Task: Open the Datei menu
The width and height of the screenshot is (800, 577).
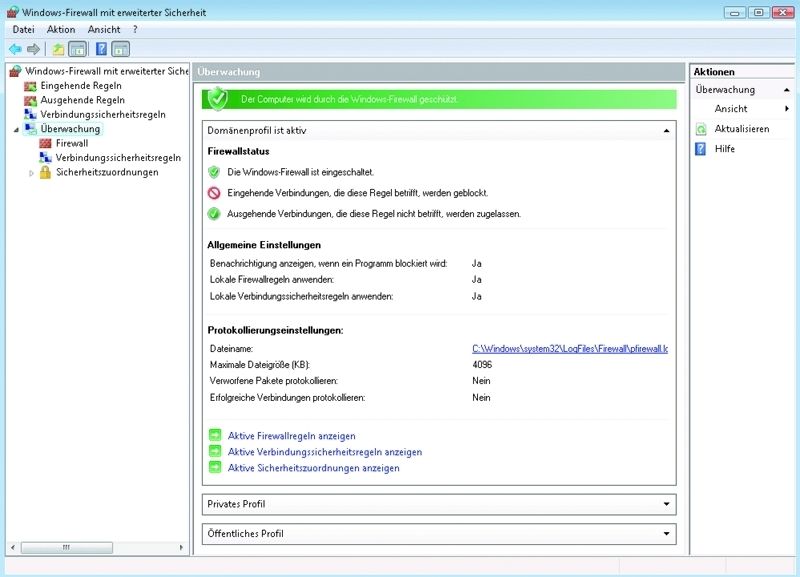Action: click(x=23, y=30)
